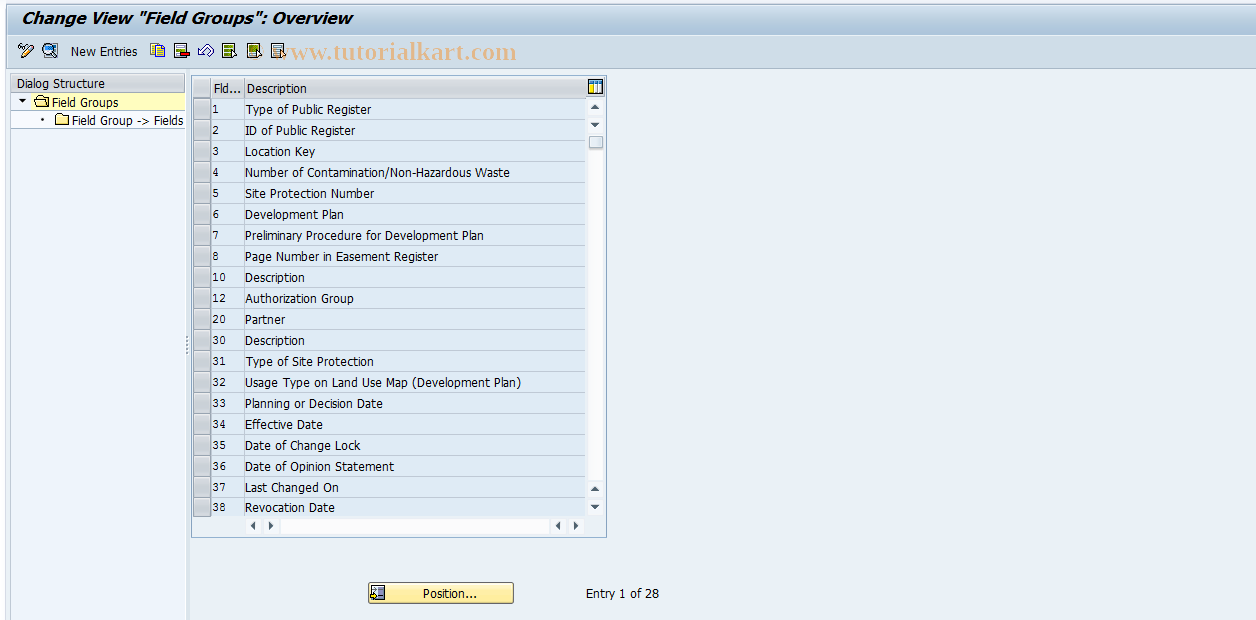Image resolution: width=1256 pixels, height=620 pixels.
Task: Click the Select All toolbar icon
Action: pyautogui.click(x=230, y=51)
